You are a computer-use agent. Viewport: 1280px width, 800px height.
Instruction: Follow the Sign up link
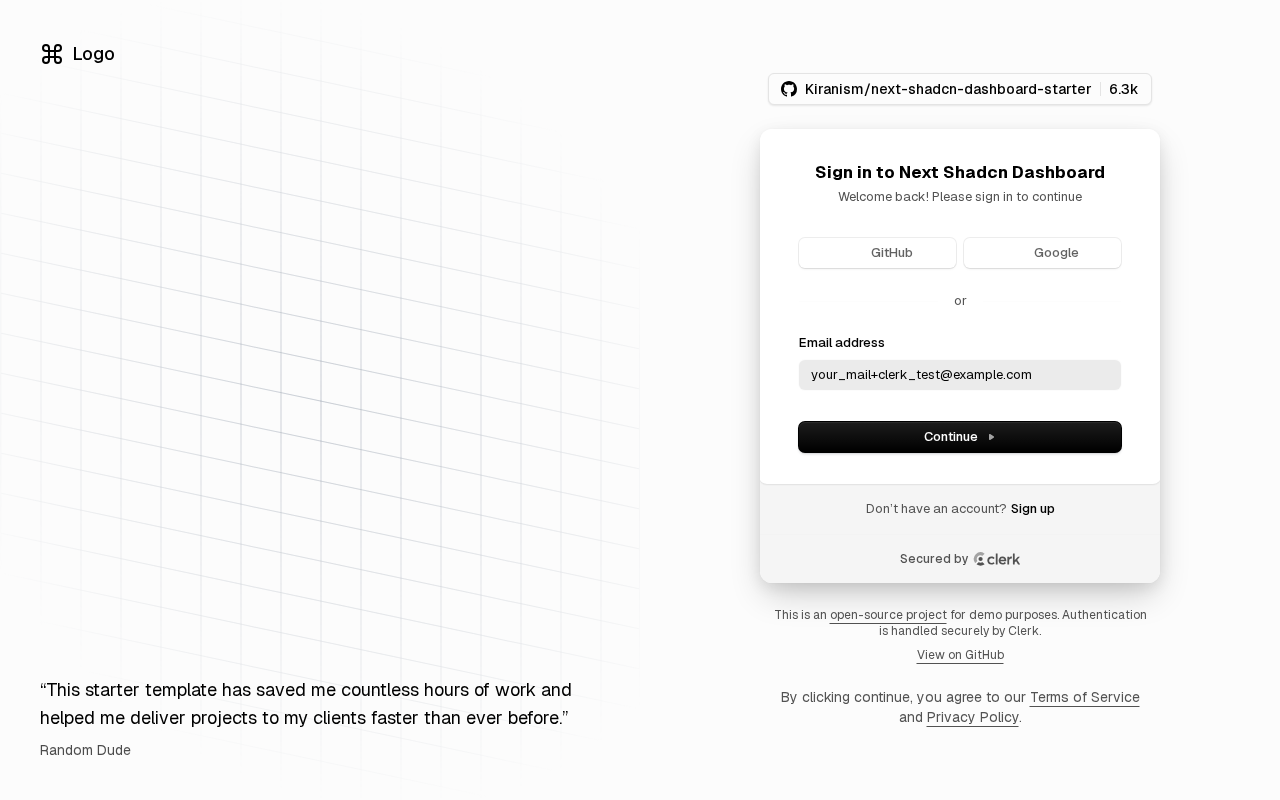click(x=1032, y=509)
